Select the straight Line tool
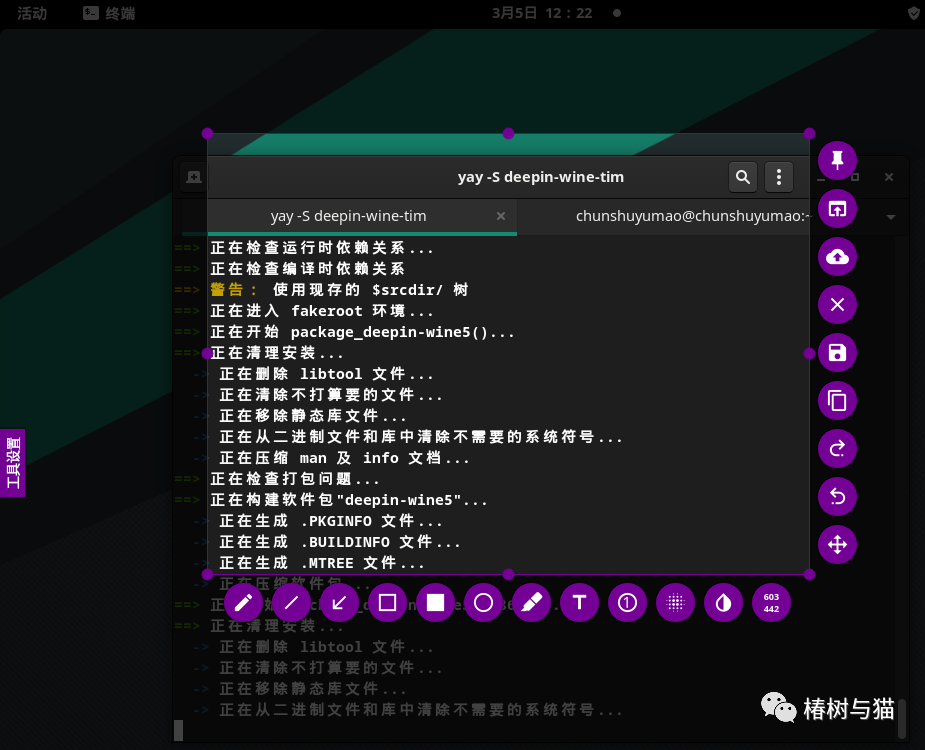Screen dimensions: 925x750 click(x=291, y=602)
